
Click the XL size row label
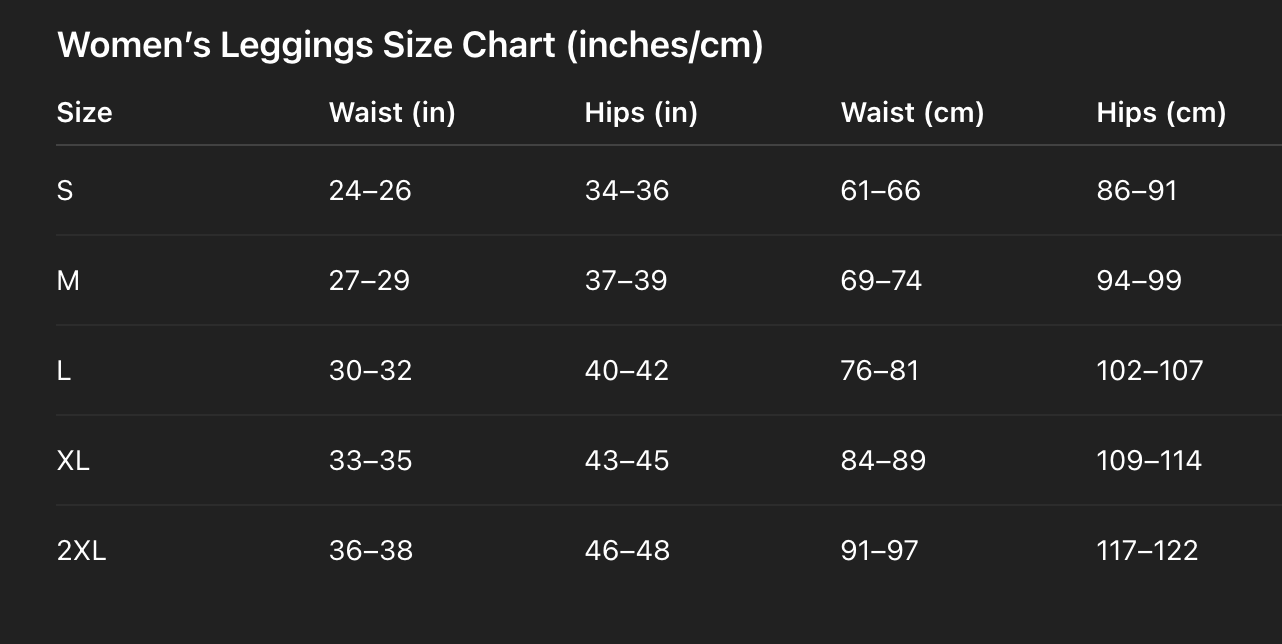click(73, 460)
